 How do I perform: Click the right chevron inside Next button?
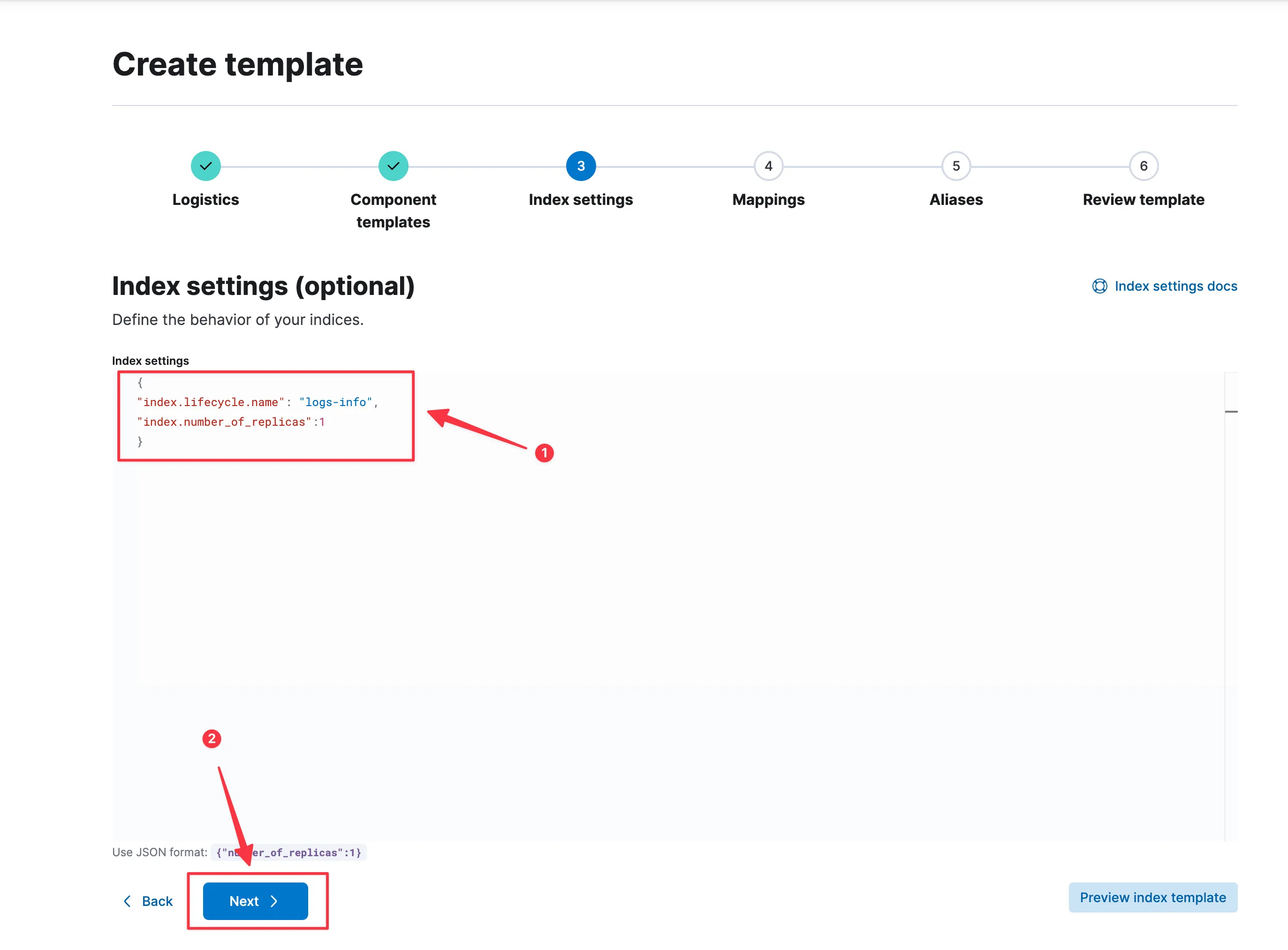tap(274, 901)
